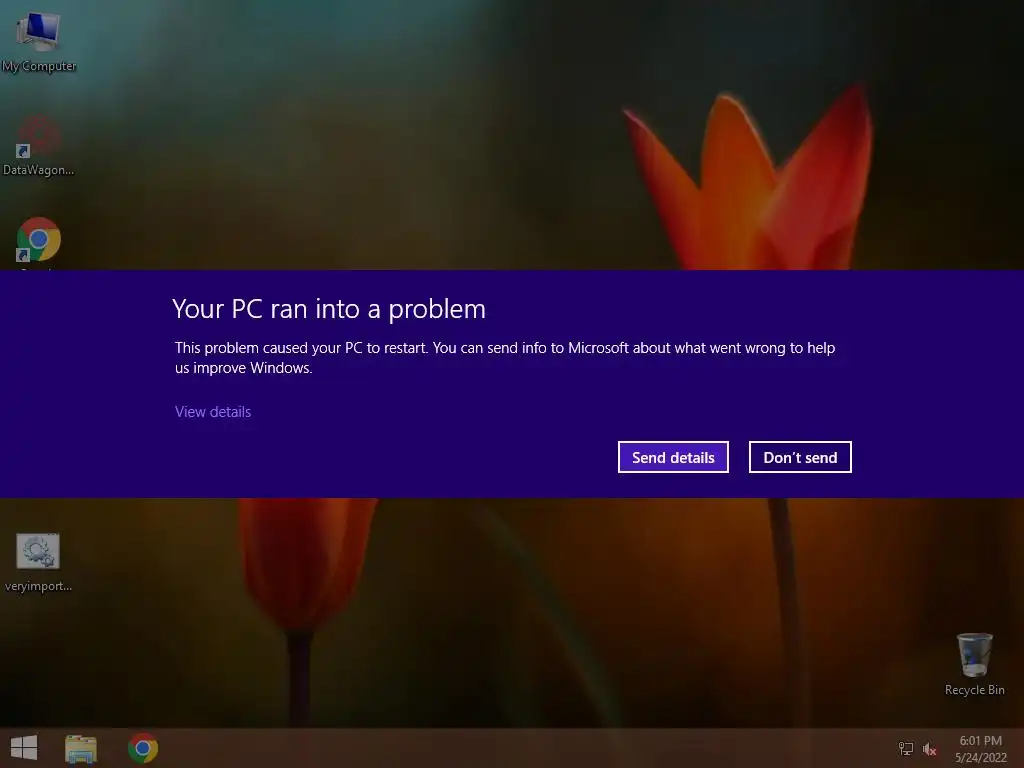Open the My Computer desktop icon
This screenshot has width=1024, height=768.
pos(39,42)
